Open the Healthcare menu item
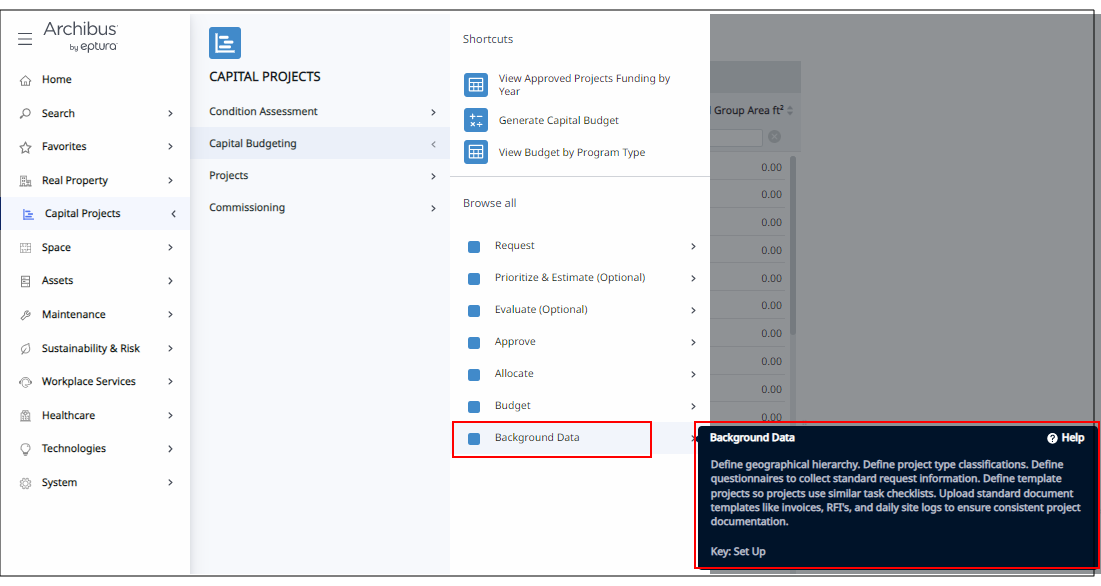The height and width of the screenshot is (586, 1101). 68,415
